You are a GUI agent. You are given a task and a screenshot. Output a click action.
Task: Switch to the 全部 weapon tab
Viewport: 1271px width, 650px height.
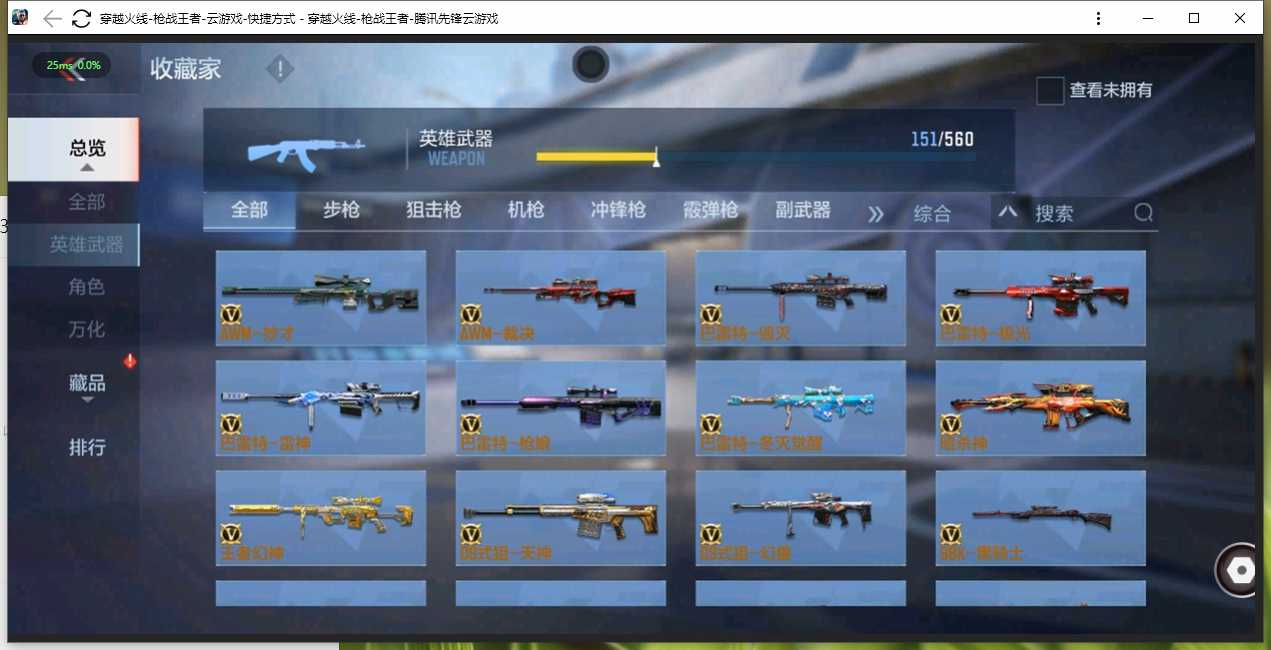pyautogui.click(x=249, y=210)
